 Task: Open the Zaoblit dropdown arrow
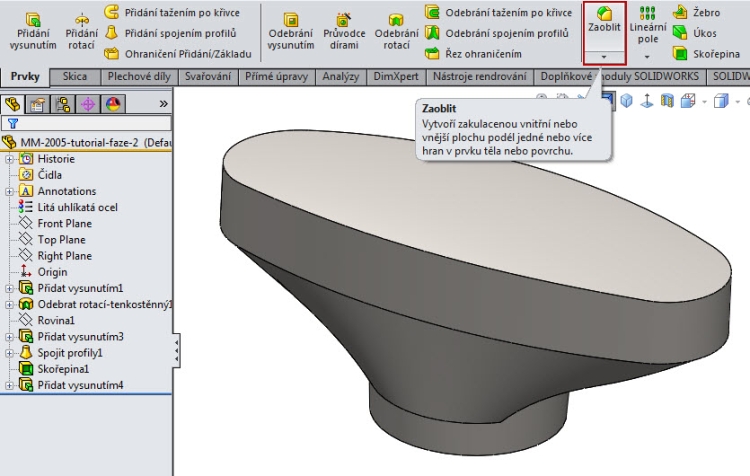[x=604, y=57]
